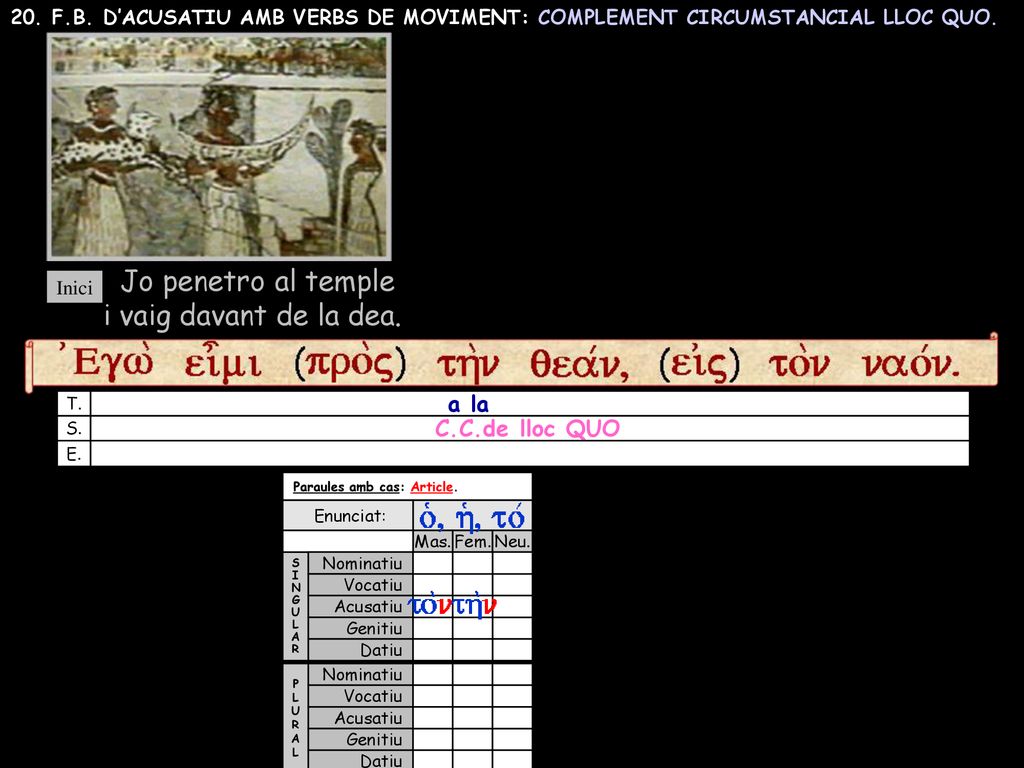Select the Greek word εἰς in the scroll
This screenshot has width=1024, height=768.
pos(699,363)
